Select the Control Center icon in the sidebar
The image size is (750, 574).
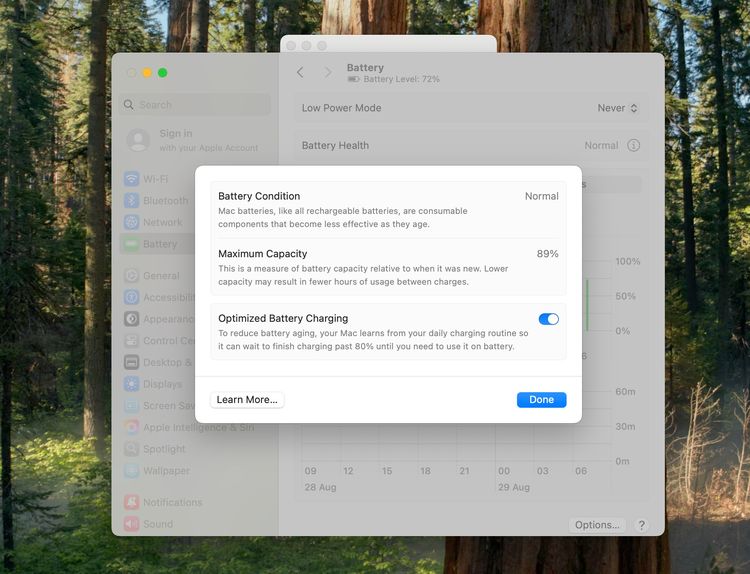click(x=132, y=341)
